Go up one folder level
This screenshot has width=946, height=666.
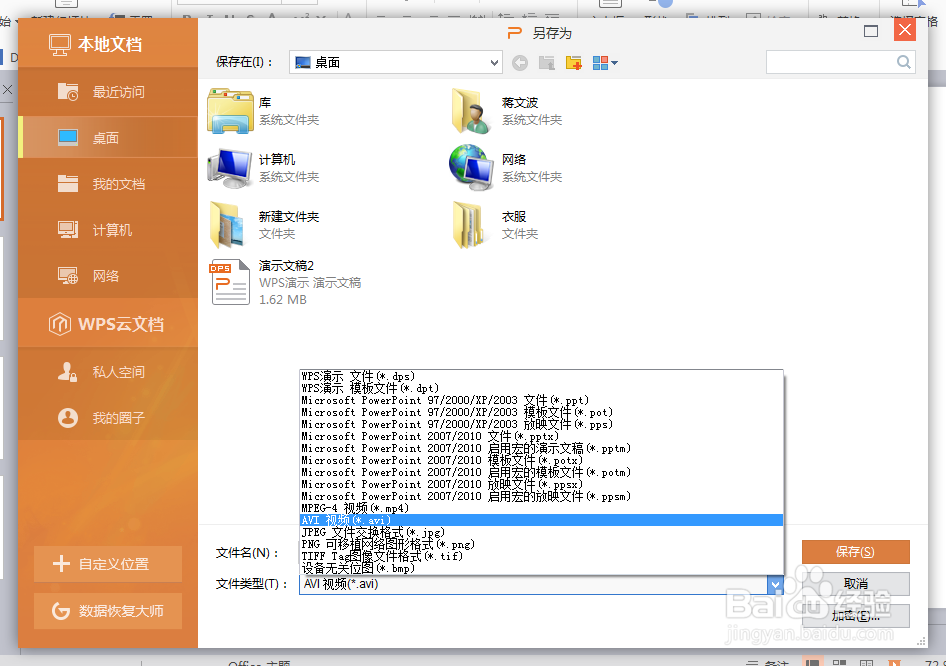(x=547, y=63)
